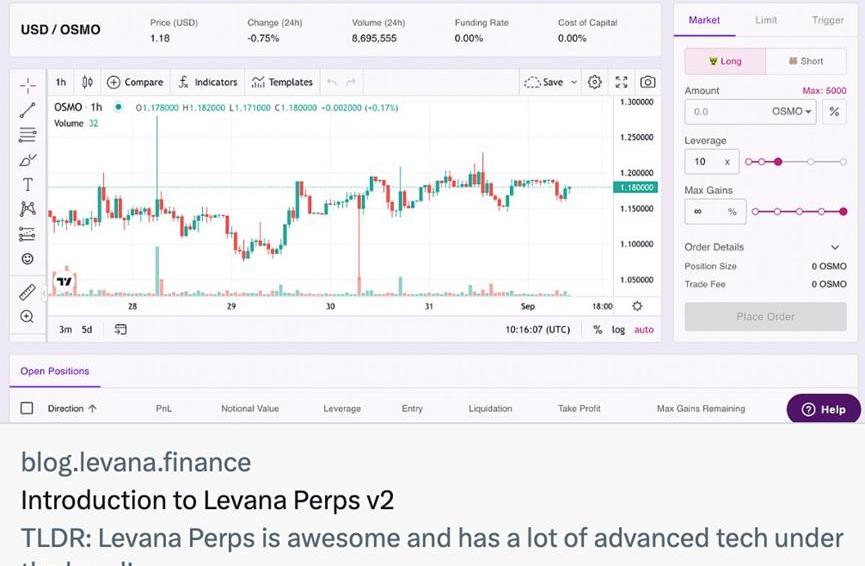Choose the text annotation tool
This screenshot has height=566, width=865.
pyautogui.click(x=27, y=184)
